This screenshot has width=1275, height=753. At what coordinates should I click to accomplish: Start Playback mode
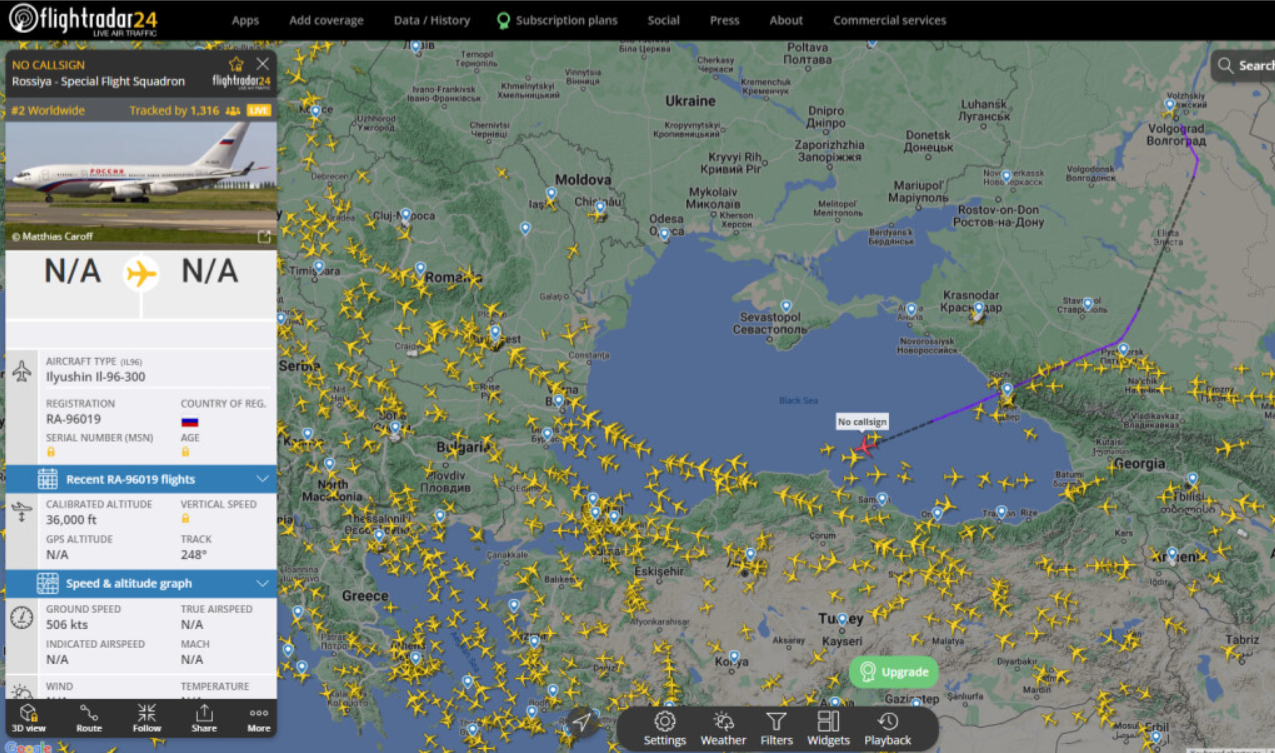pyautogui.click(x=888, y=729)
